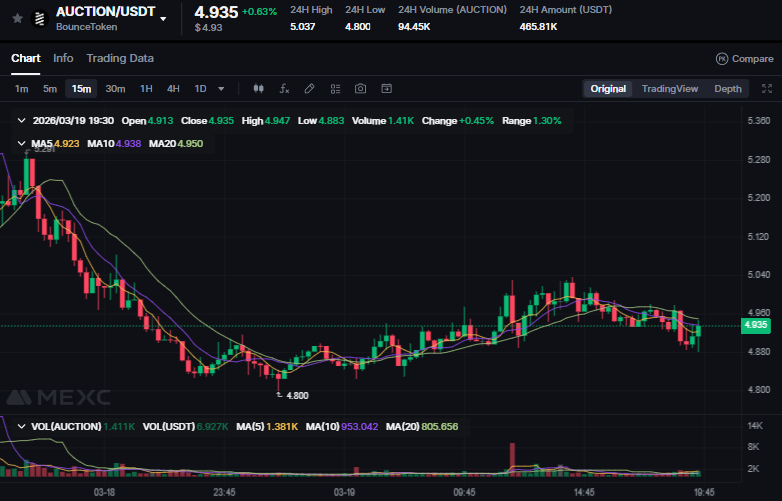Click the BounceToken coin logo
This screenshot has width=782, height=501.
39,19
